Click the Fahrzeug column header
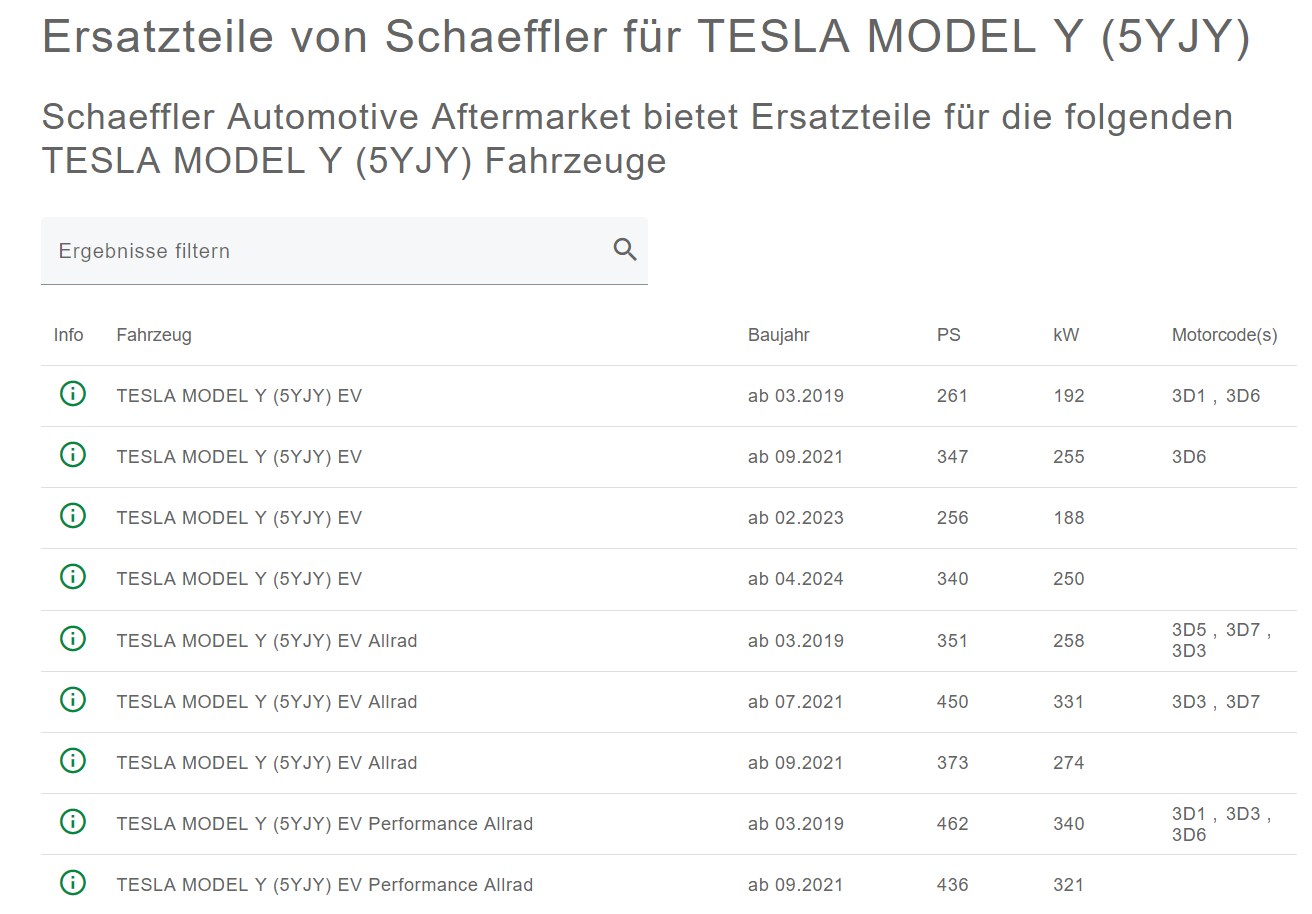The height and width of the screenshot is (914, 1312). pyautogui.click(x=154, y=335)
